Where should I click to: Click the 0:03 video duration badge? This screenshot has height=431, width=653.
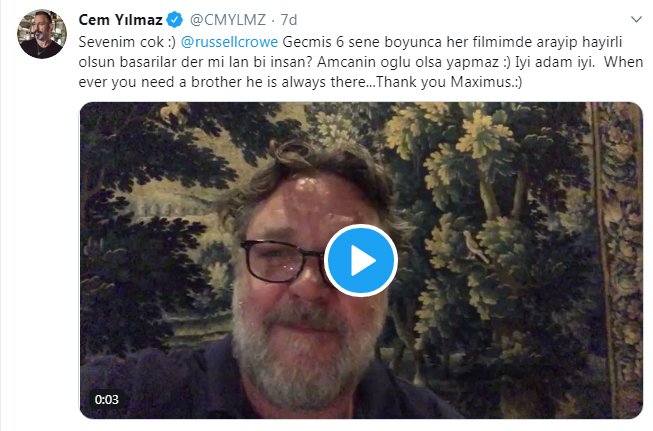pyautogui.click(x=107, y=399)
